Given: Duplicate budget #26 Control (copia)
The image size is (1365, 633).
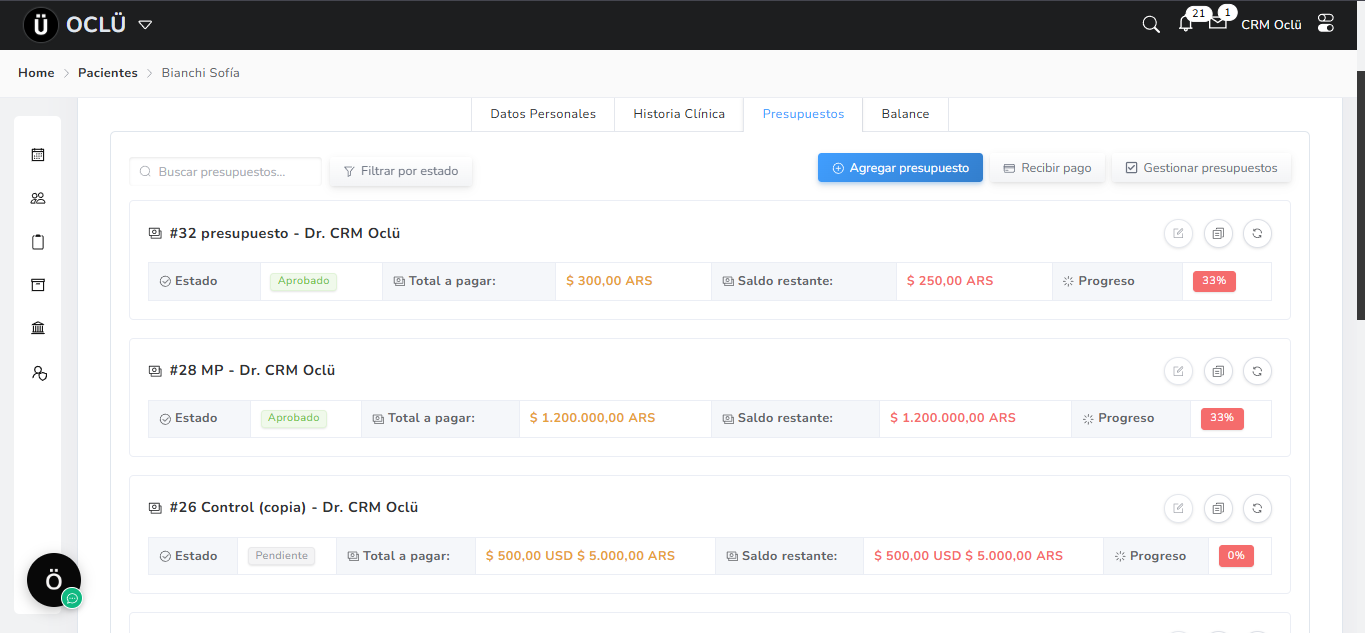Looking at the screenshot, I should tap(1218, 508).
